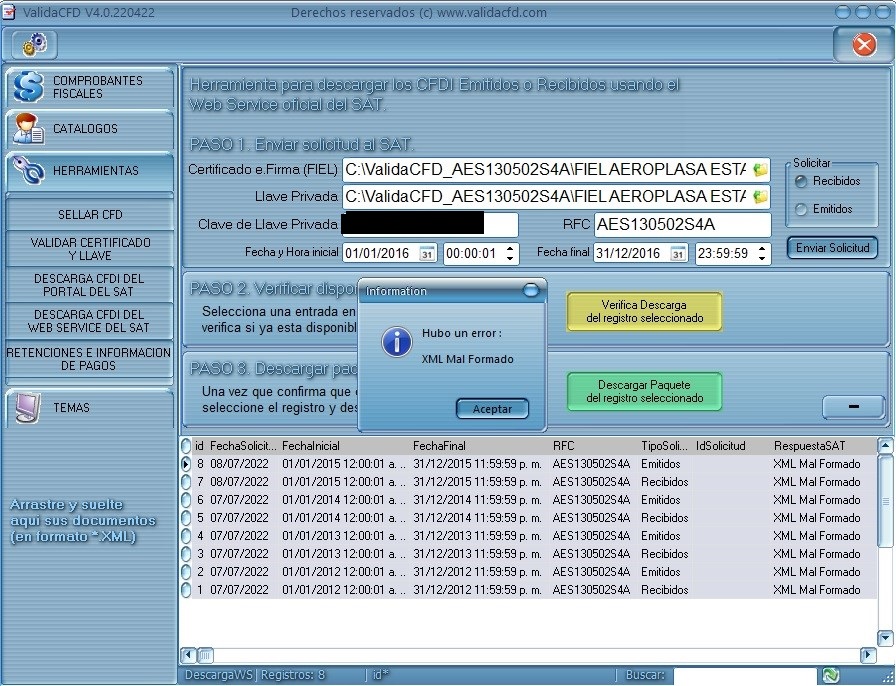Click the Information dialog round title button

point(531,291)
